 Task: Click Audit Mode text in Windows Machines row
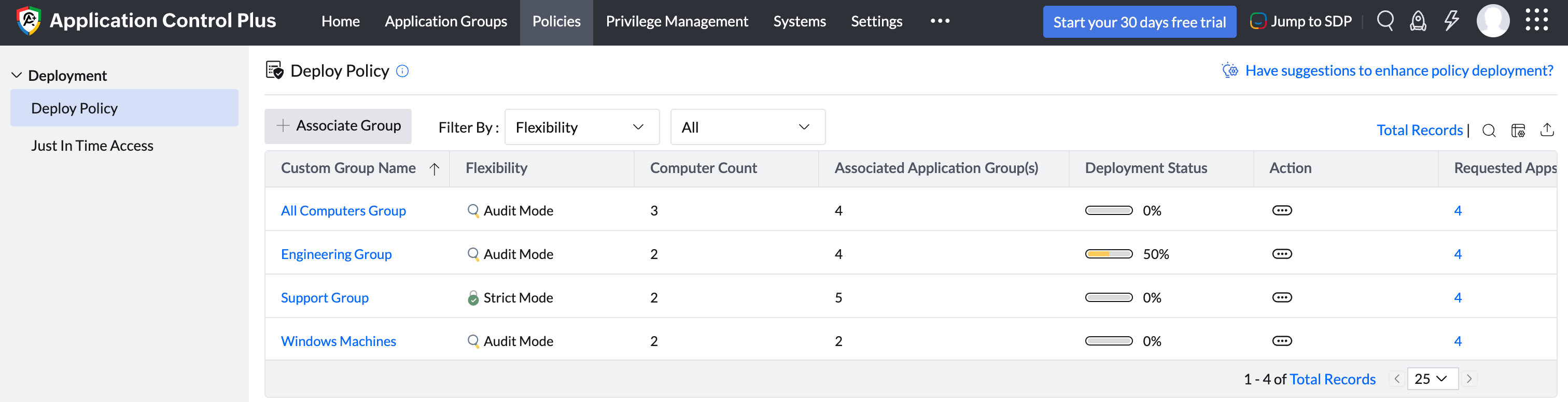pos(518,341)
